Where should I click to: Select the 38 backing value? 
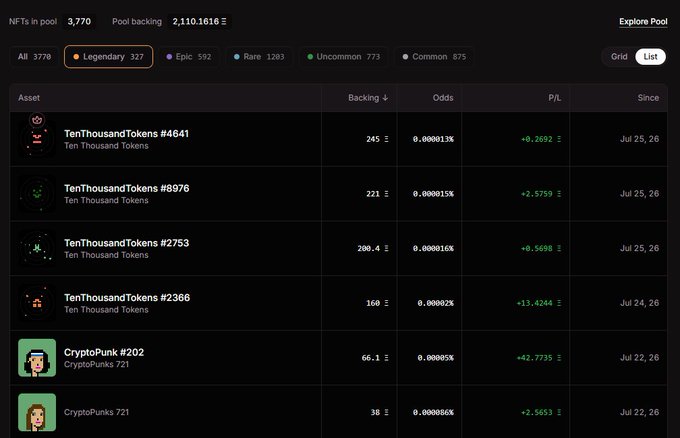(x=379, y=412)
